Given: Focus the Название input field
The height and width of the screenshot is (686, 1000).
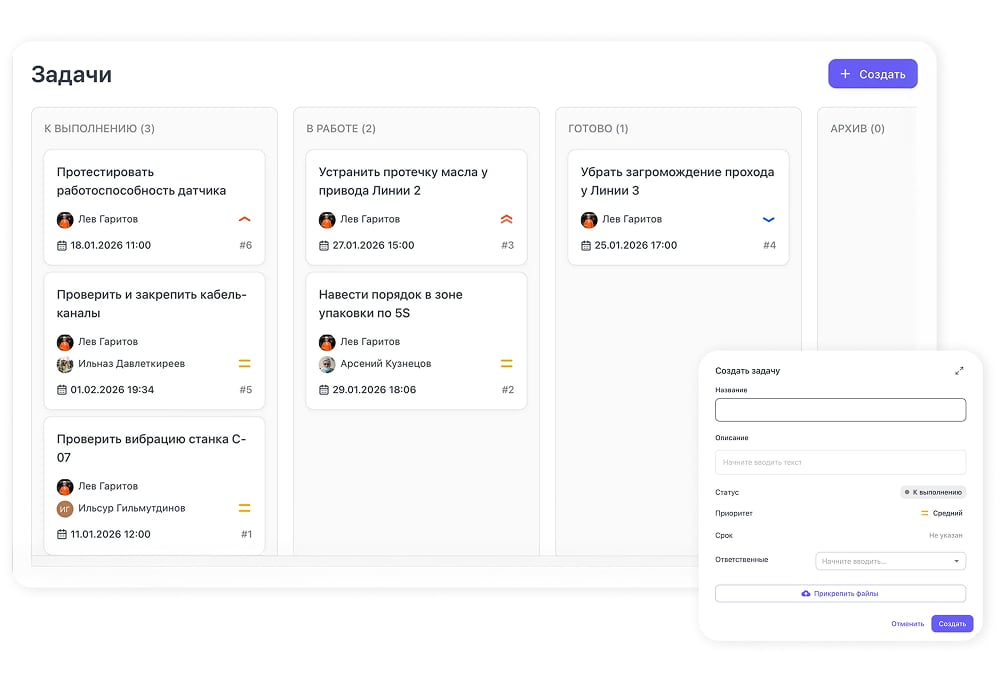Looking at the screenshot, I should (x=841, y=410).
